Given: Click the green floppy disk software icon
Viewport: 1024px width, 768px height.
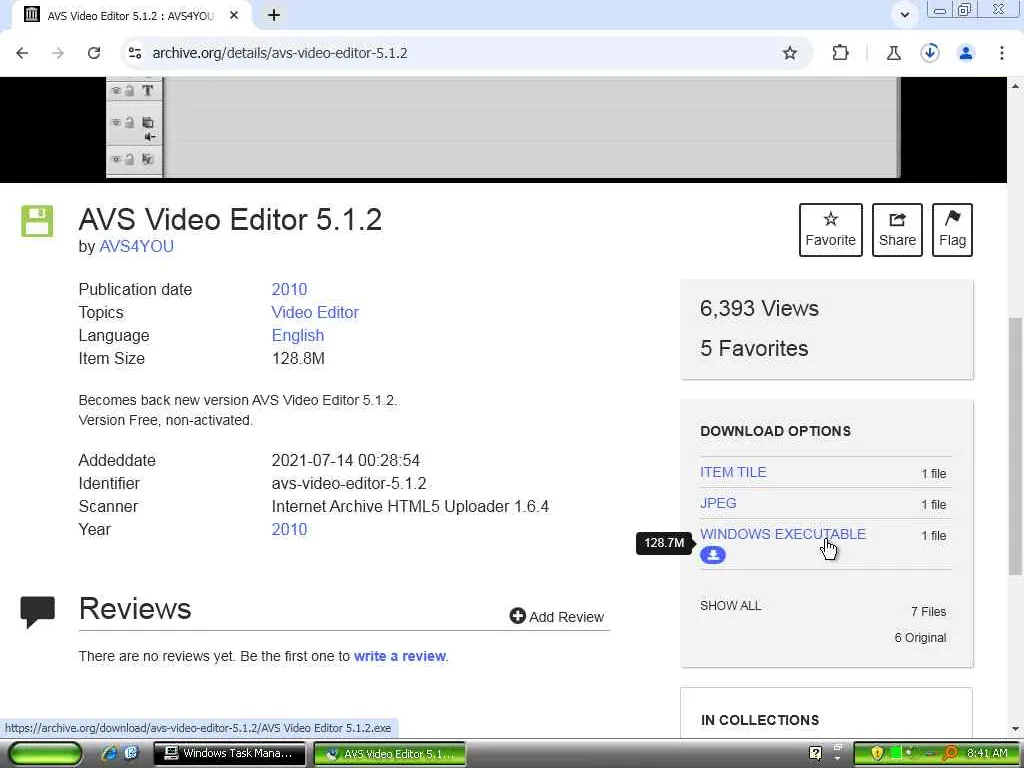Looking at the screenshot, I should tap(37, 221).
